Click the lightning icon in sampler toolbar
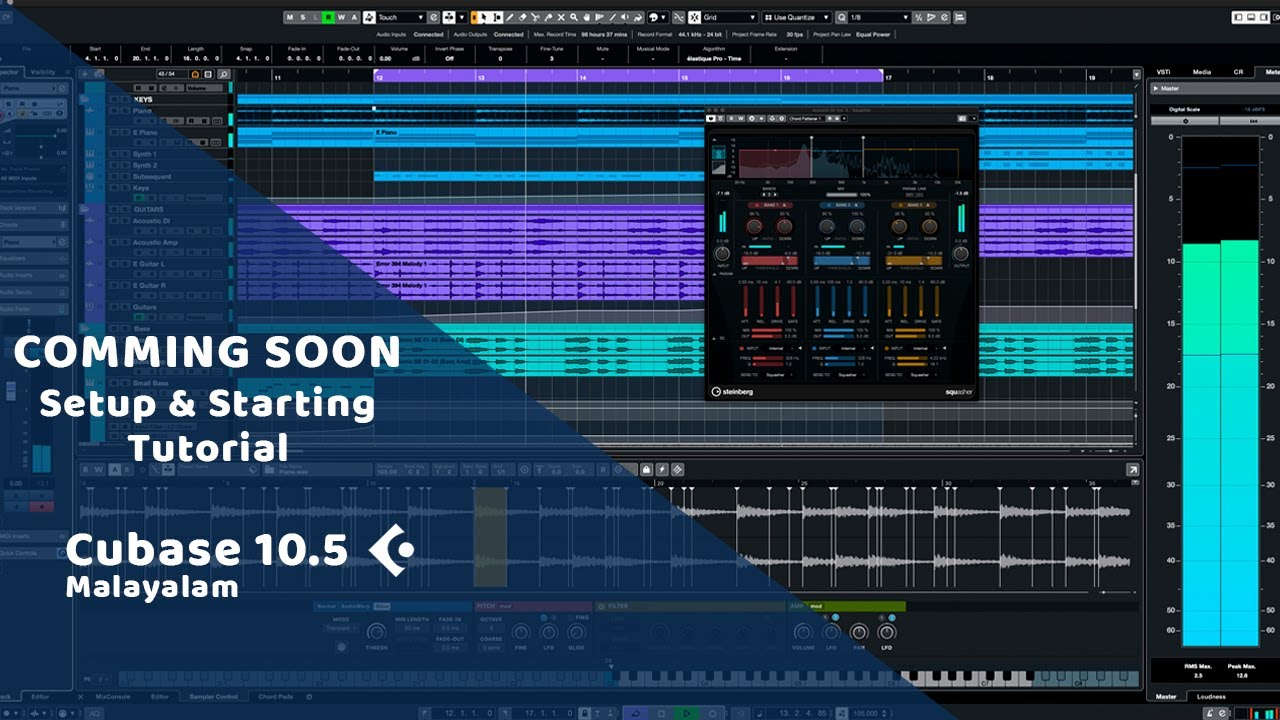Image resolution: width=1280 pixels, height=720 pixels. pos(662,469)
